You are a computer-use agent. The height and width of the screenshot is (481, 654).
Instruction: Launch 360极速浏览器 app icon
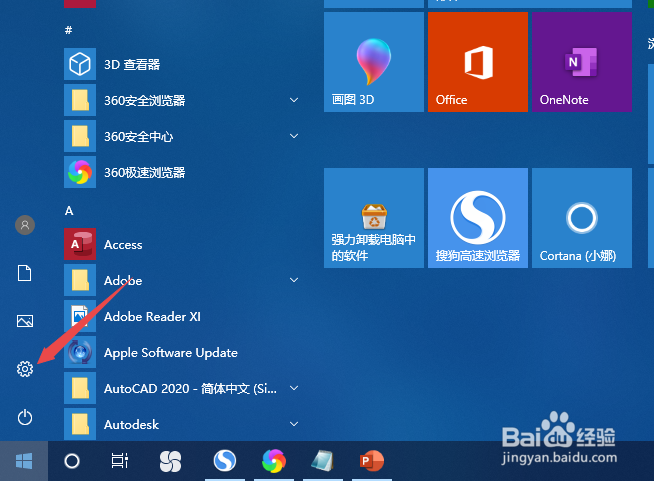80,172
